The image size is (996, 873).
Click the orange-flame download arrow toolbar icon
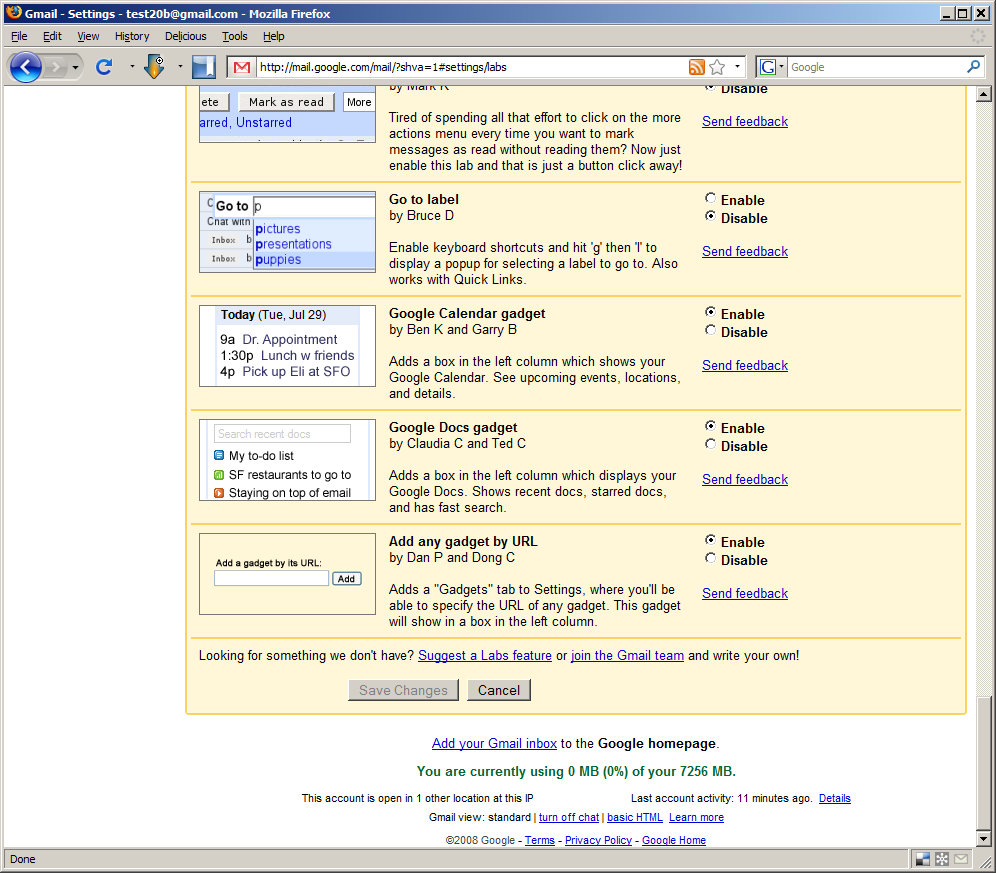coord(154,67)
